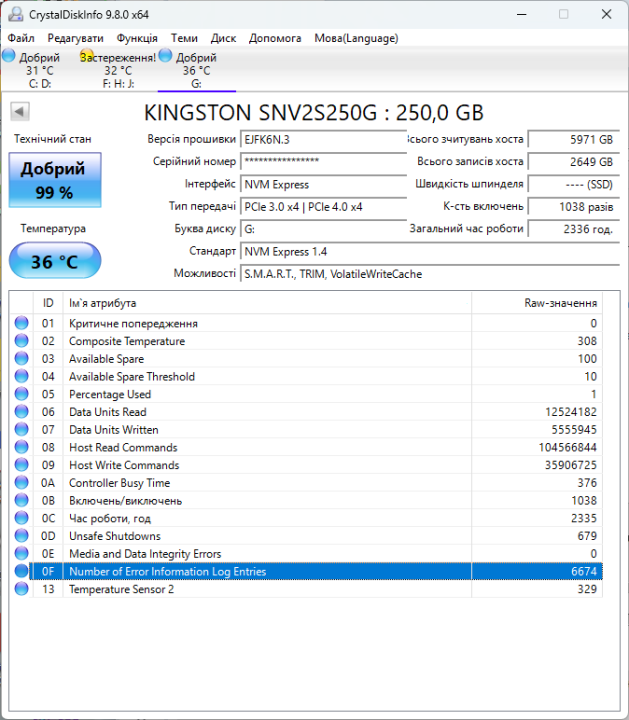Click the firmware version field EJFK6N.3

(324, 139)
